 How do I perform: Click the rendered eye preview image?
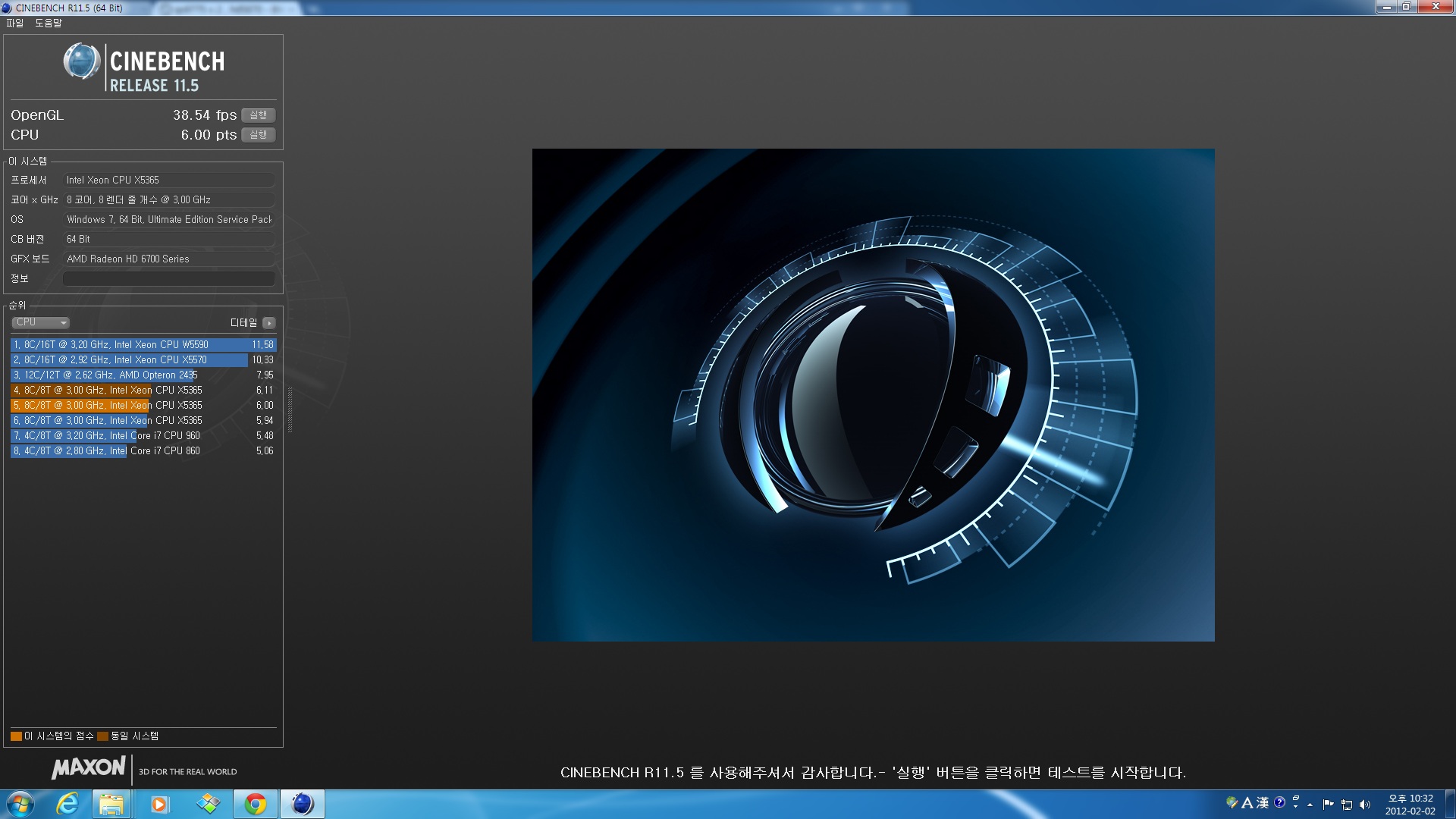point(873,394)
